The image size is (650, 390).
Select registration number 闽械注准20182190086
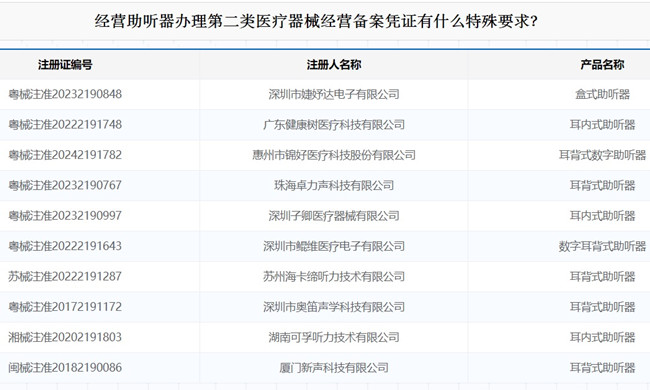[x=65, y=368]
